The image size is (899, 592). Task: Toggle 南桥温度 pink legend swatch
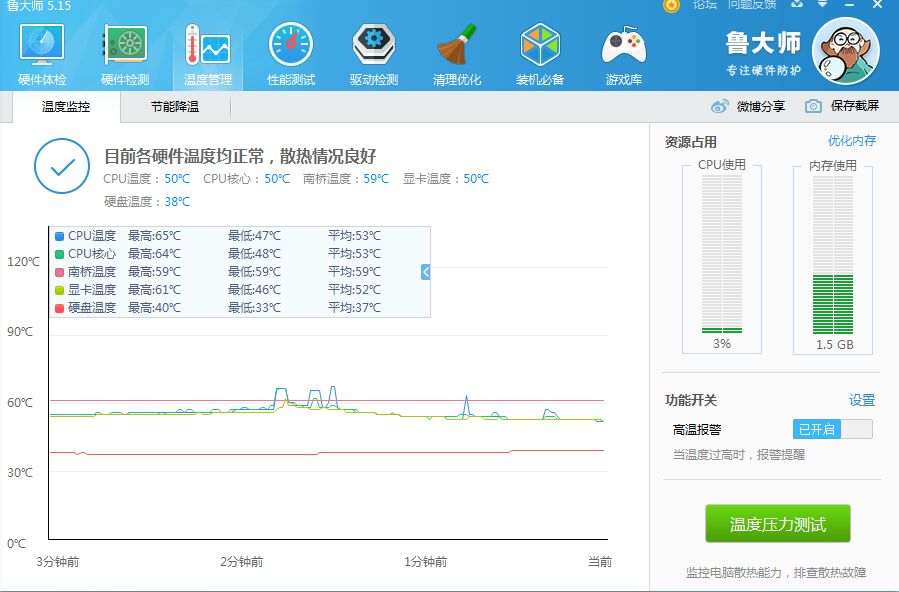[x=59, y=272]
